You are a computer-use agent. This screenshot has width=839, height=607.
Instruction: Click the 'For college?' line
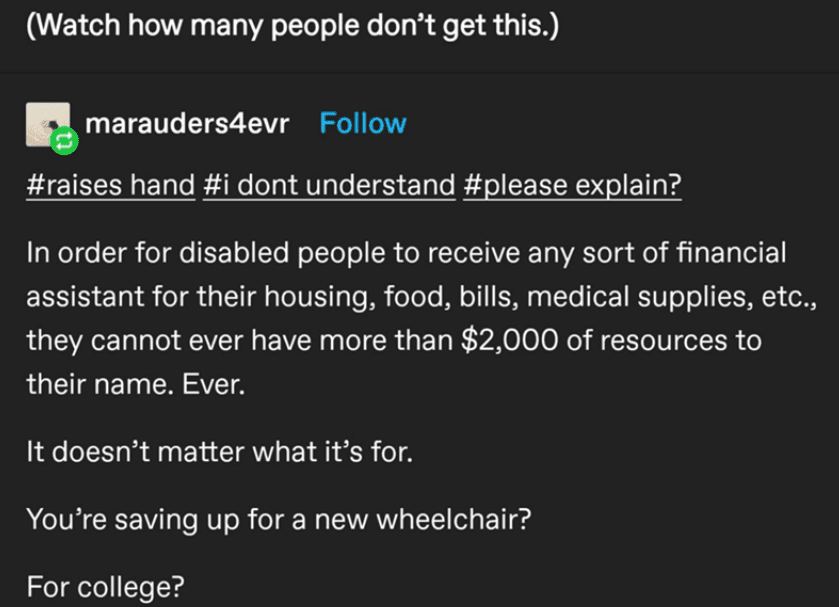click(105, 587)
